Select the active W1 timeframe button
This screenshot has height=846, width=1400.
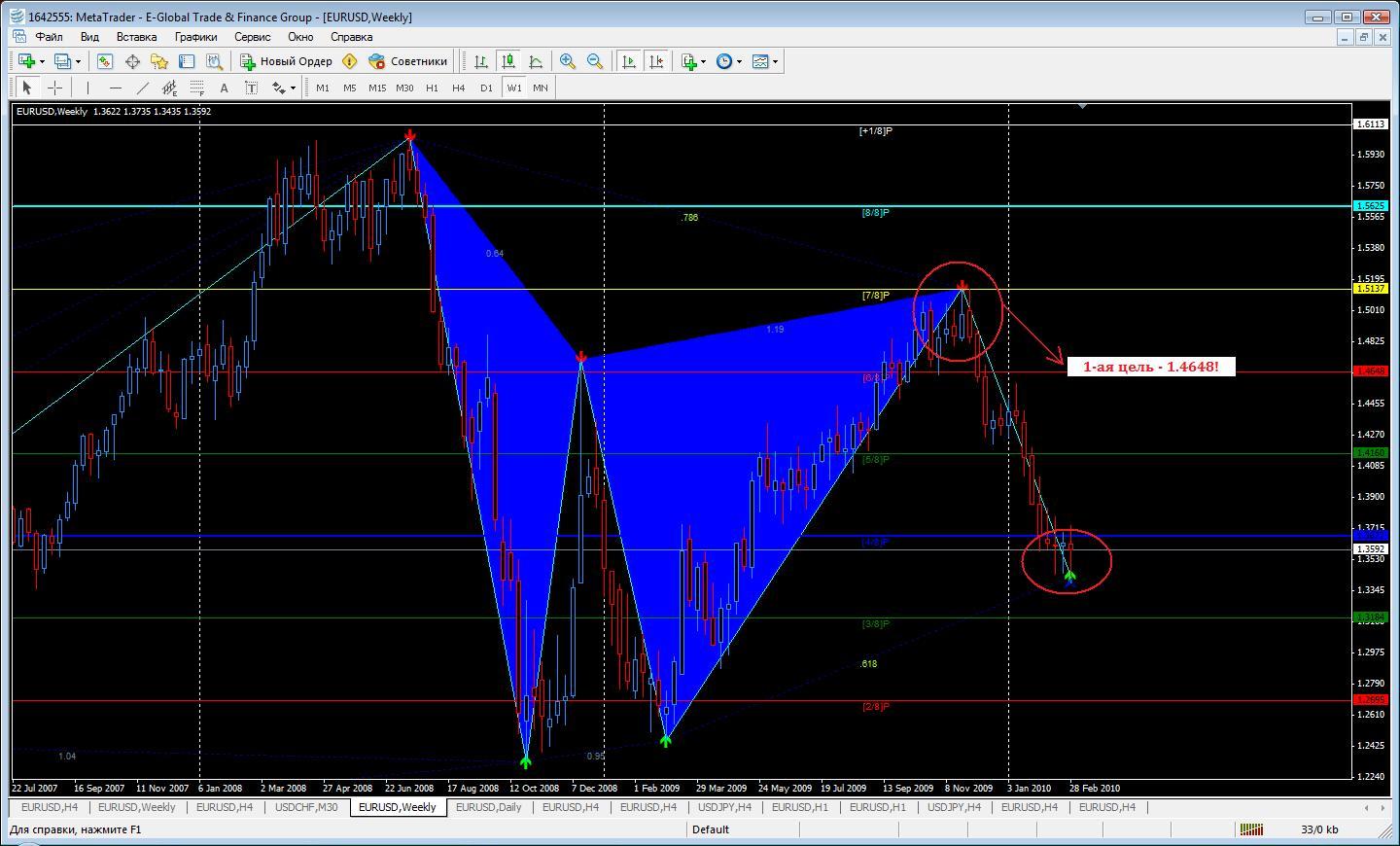(513, 88)
